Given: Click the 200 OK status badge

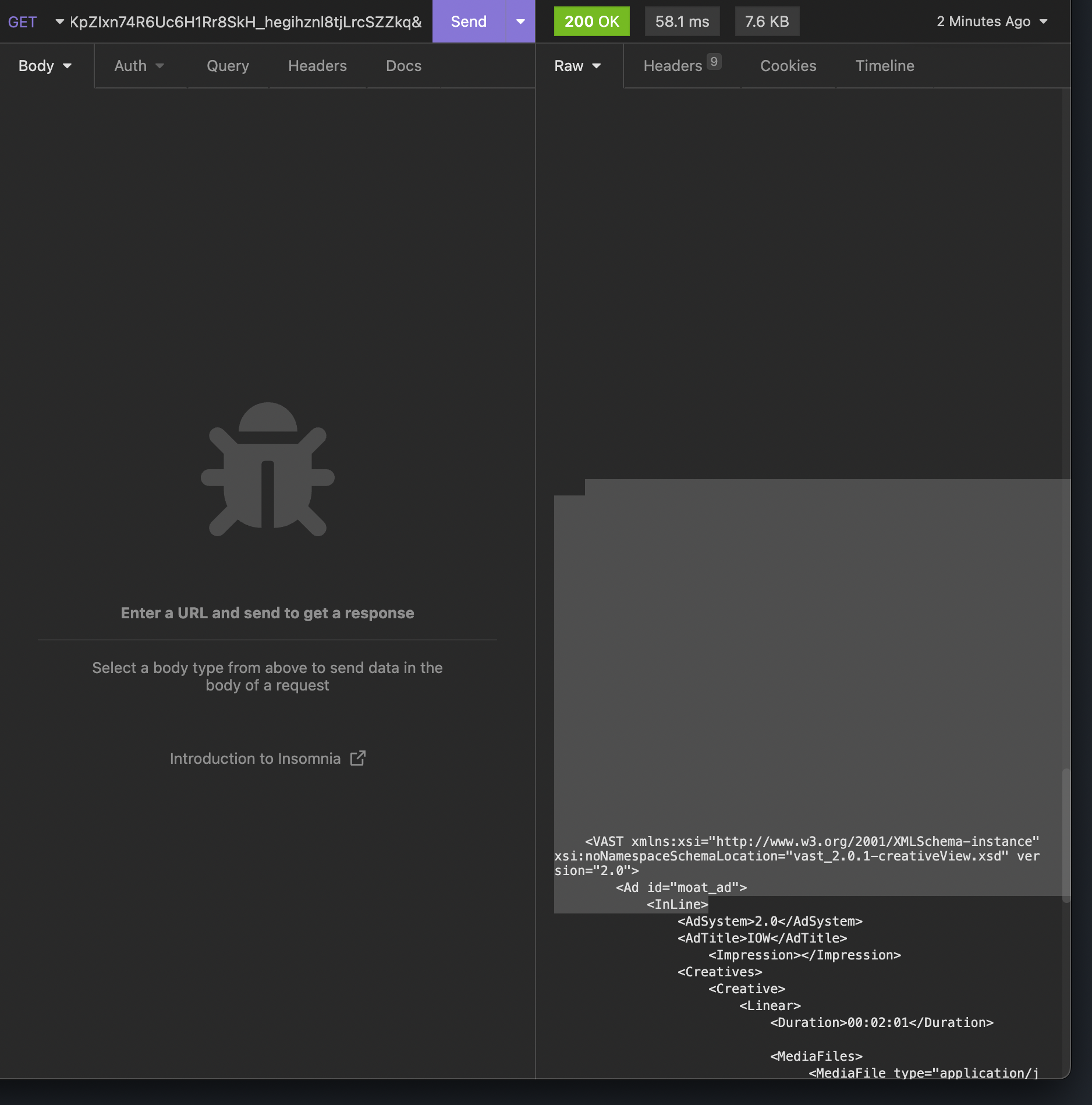Looking at the screenshot, I should coord(591,22).
